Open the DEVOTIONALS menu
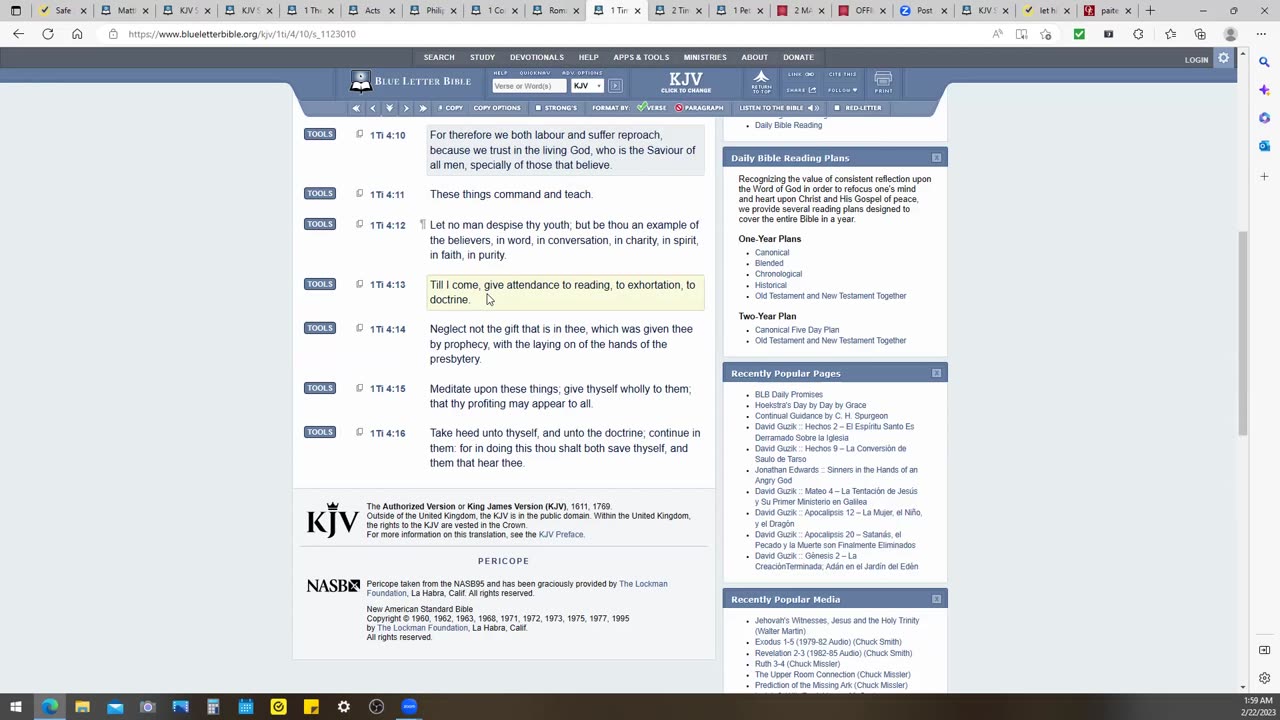This screenshot has width=1280, height=720. 537,57
